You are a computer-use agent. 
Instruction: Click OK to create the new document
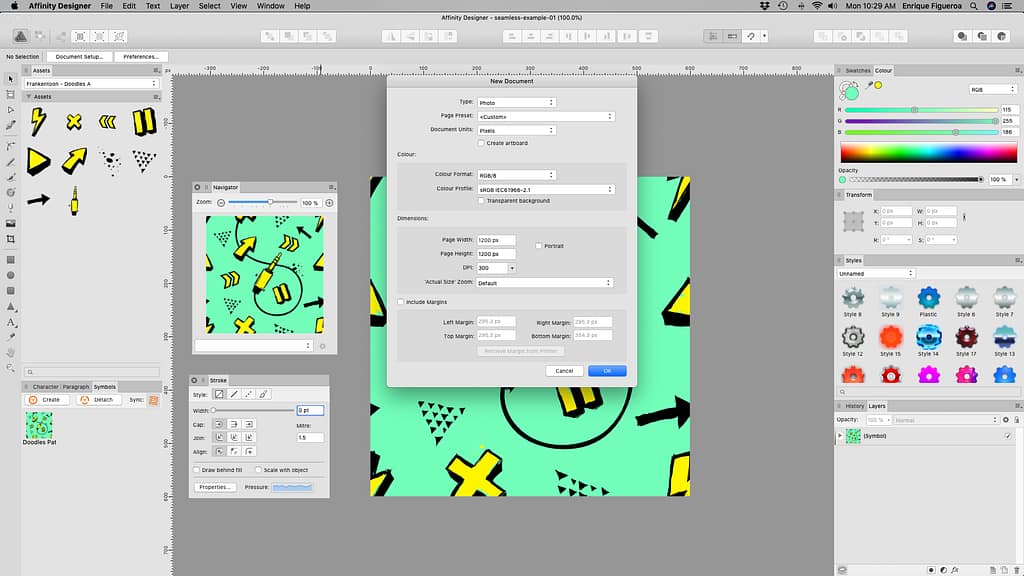tap(606, 370)
